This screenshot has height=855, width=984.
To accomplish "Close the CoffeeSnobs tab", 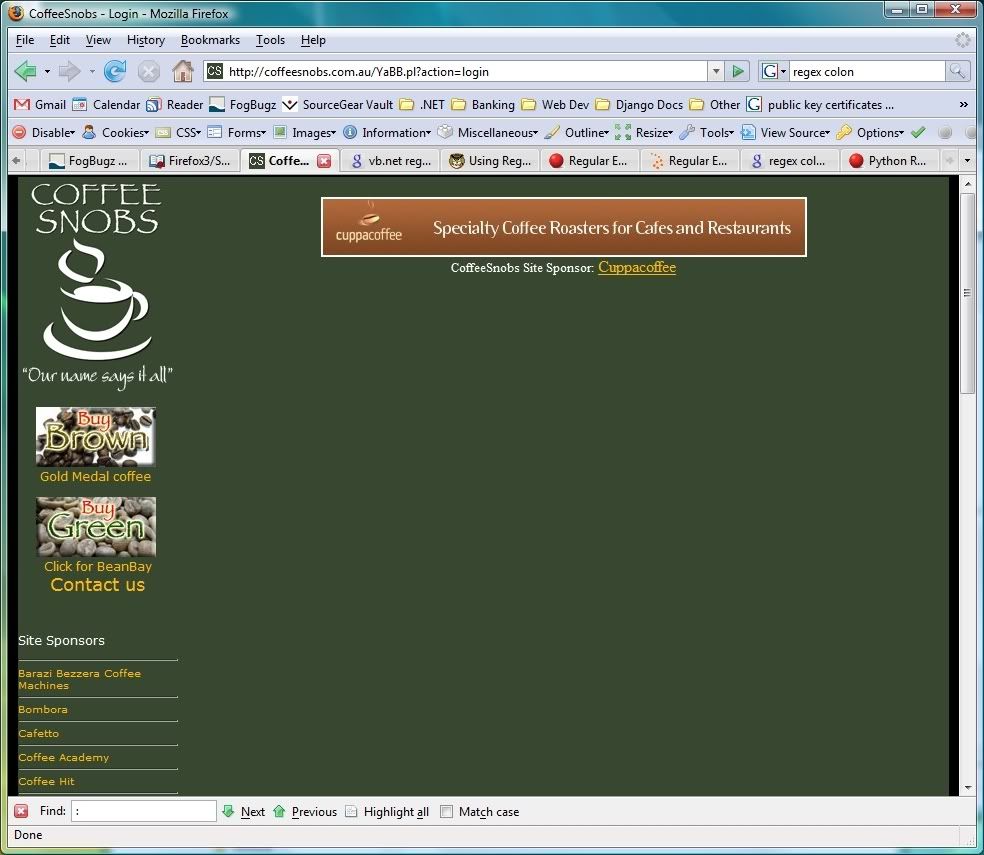I will [x=324, y=161].
